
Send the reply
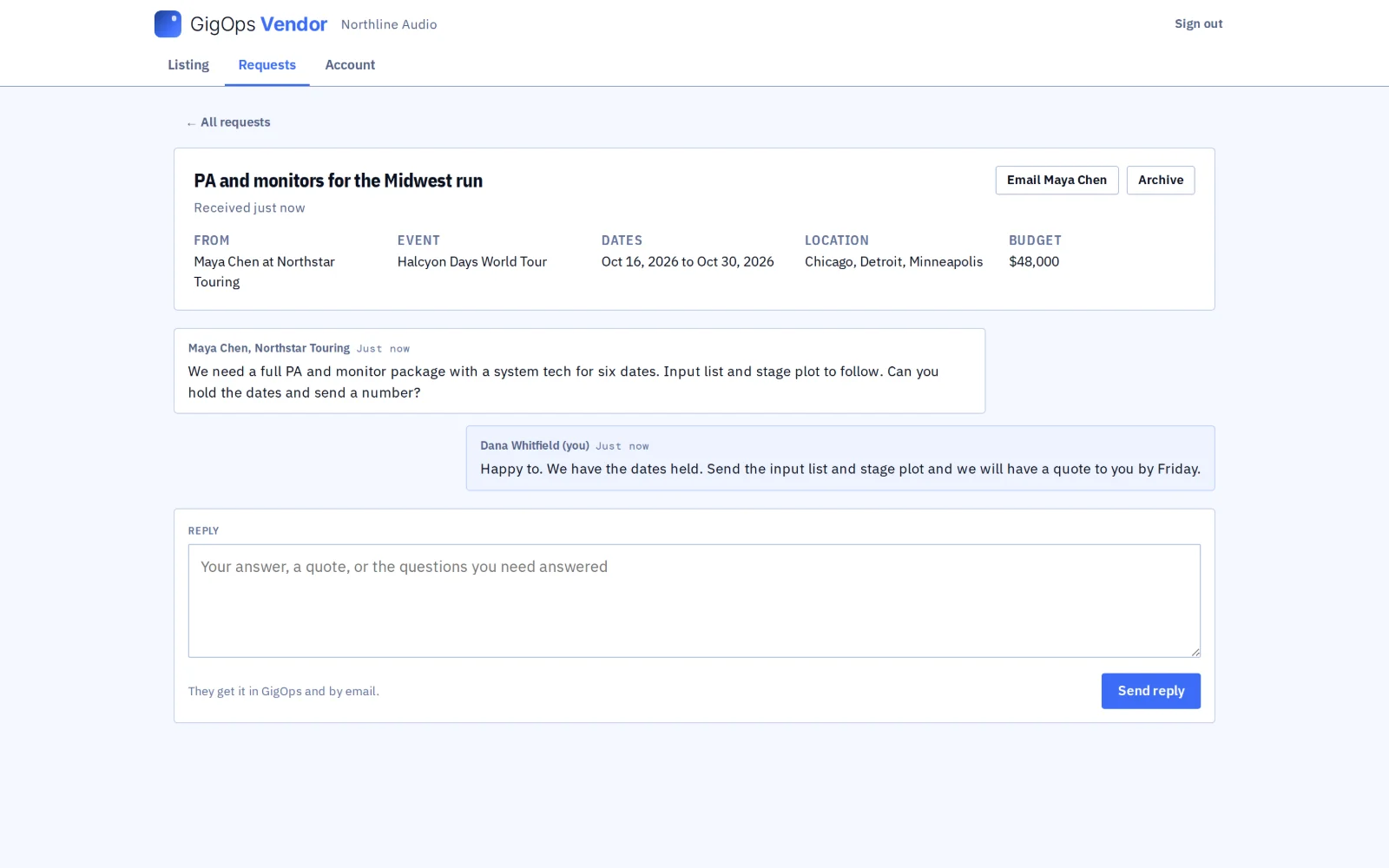1150,691
